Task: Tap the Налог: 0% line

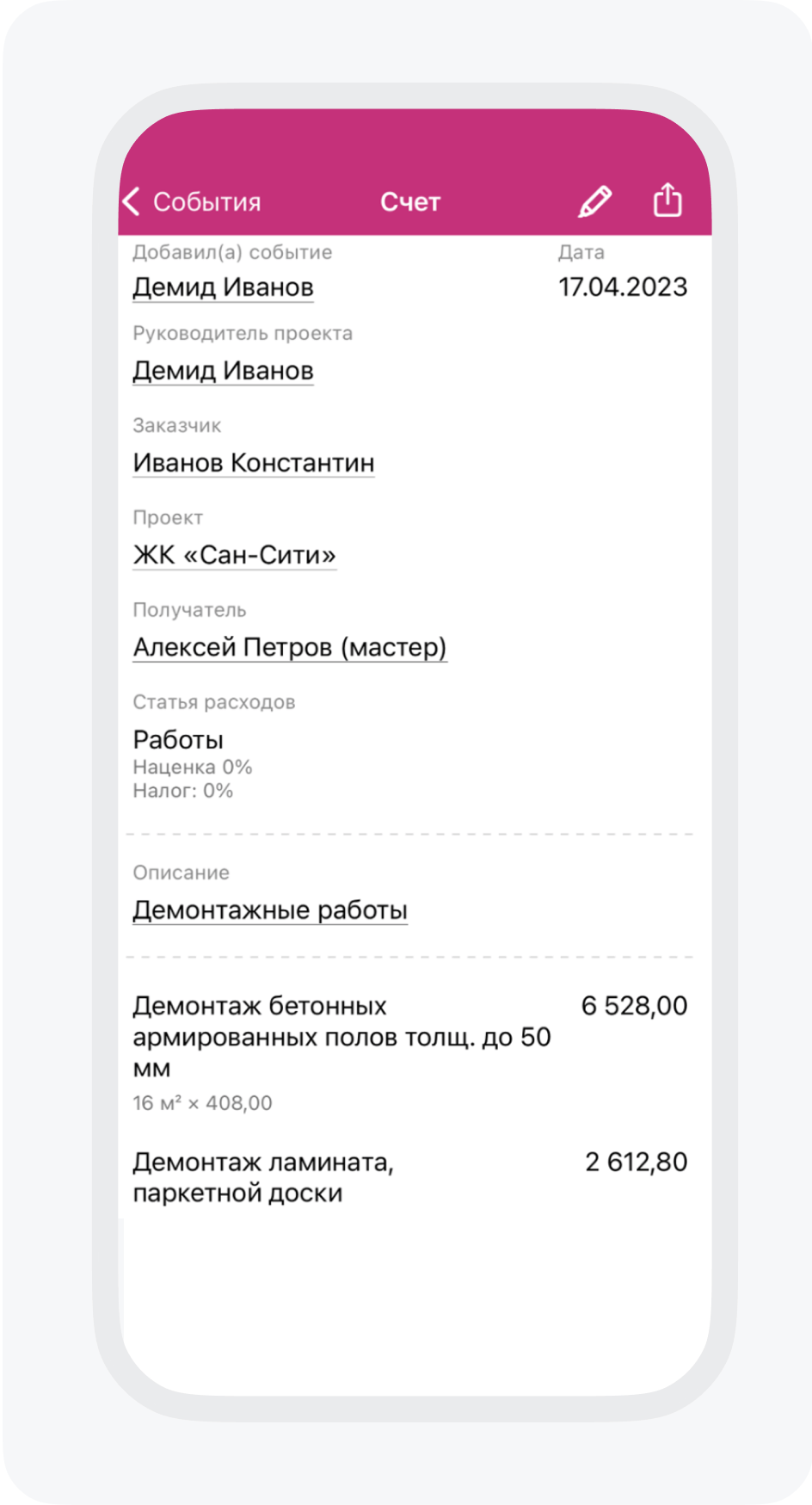Action: tap(183, 791)
